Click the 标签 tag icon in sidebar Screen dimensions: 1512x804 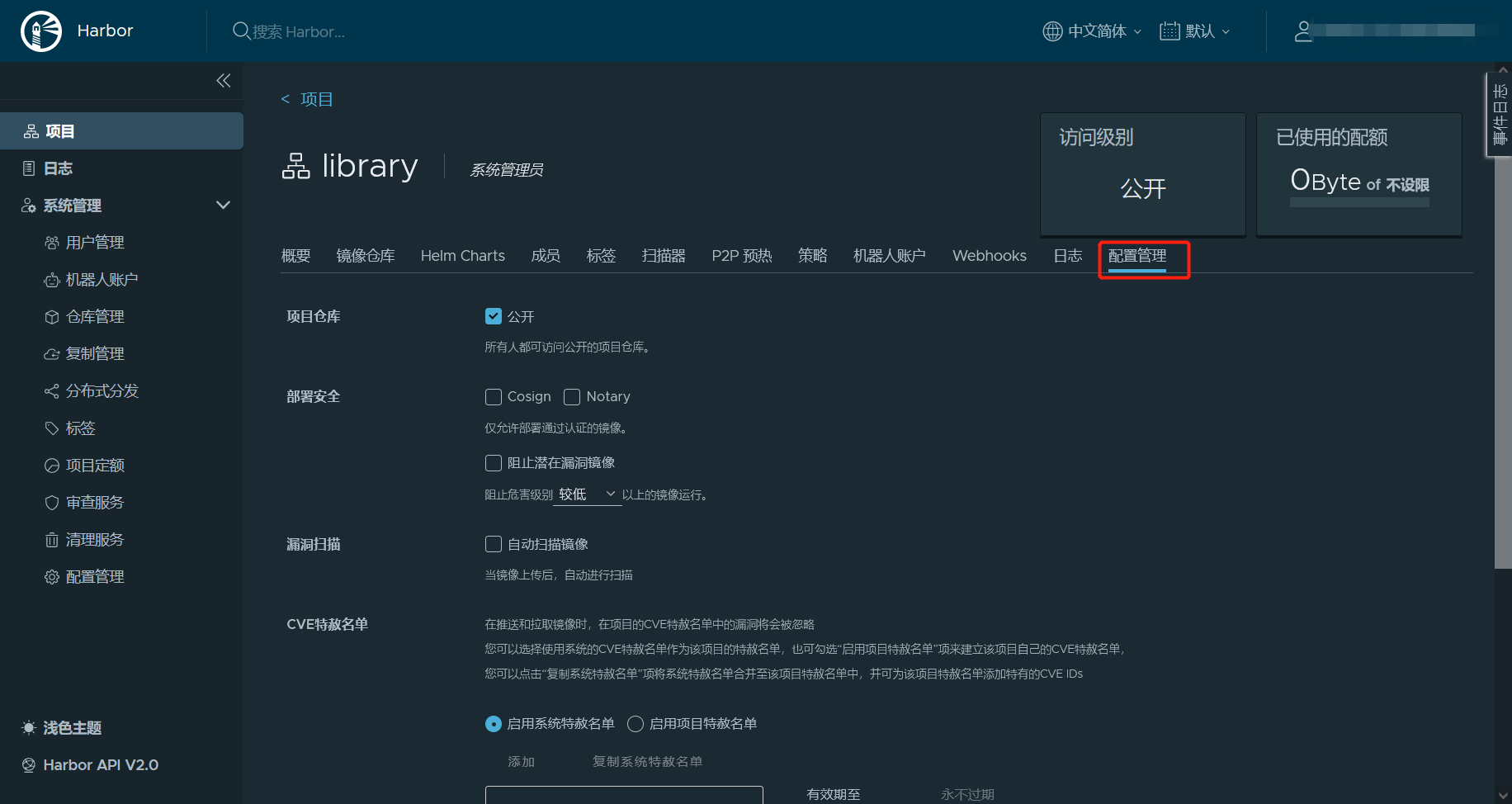(52, 428)
